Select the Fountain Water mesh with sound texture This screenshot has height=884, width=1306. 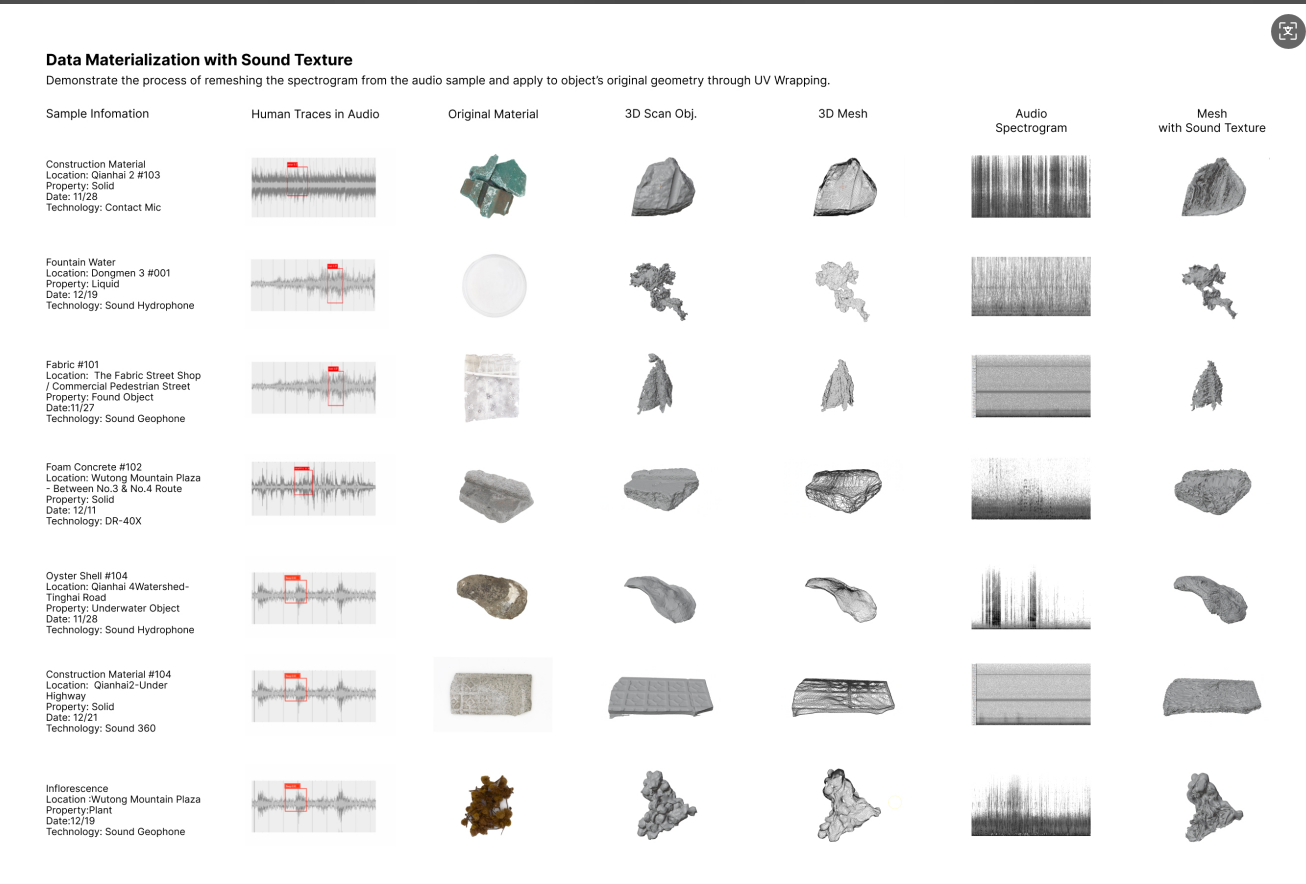coord(1210,290)
